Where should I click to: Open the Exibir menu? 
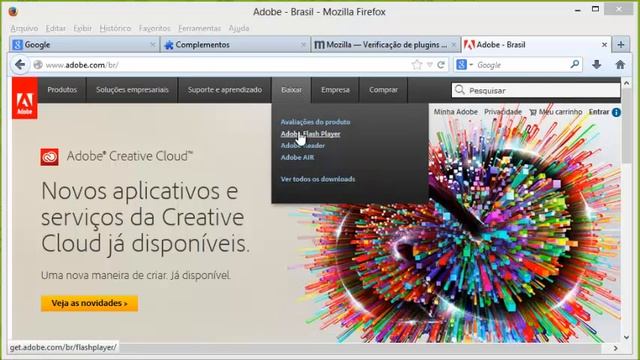[82, 28]
